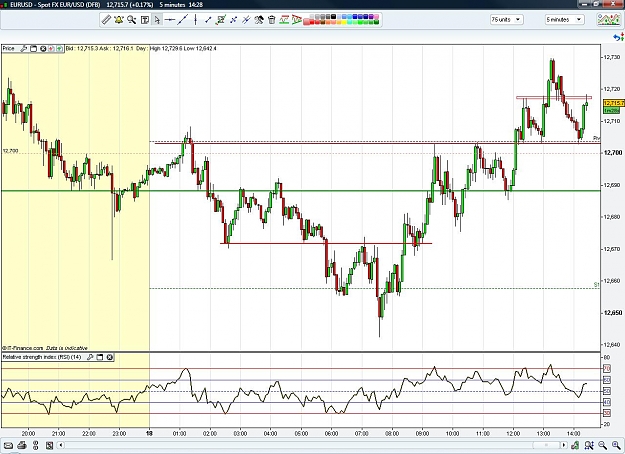Click the scrollbar left arrow
The height and width of the screenshot is (454, 625).
click(61, 445)
